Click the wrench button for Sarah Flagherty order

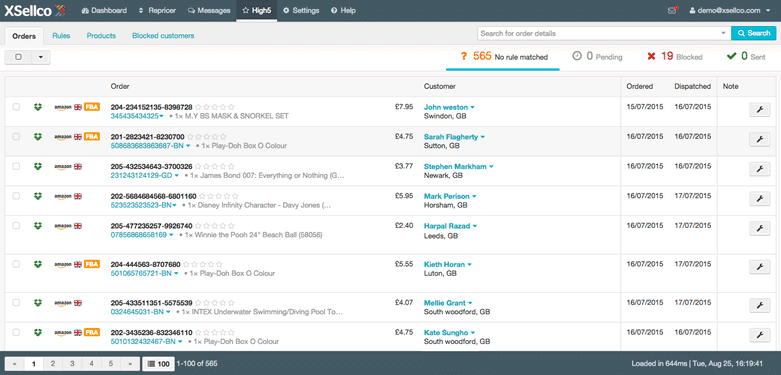click(x=760, y=139)
